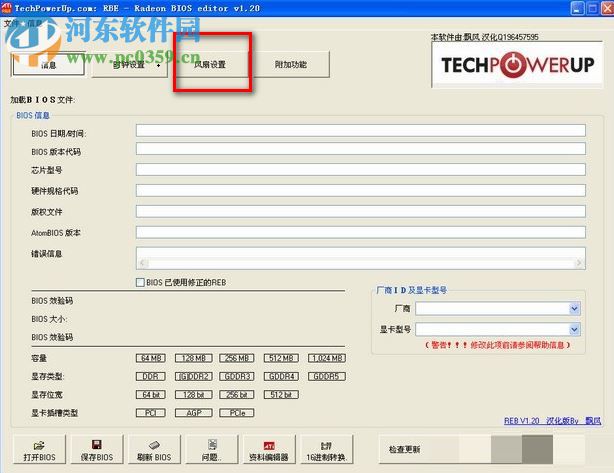Launch the 资料编辑器 data editor

point(269,450)
